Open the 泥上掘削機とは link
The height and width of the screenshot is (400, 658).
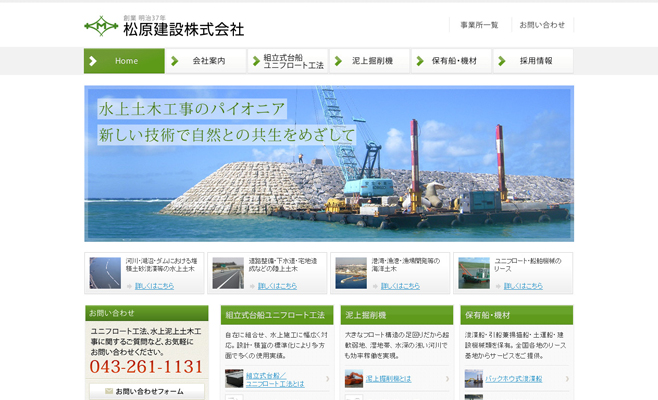389,379
